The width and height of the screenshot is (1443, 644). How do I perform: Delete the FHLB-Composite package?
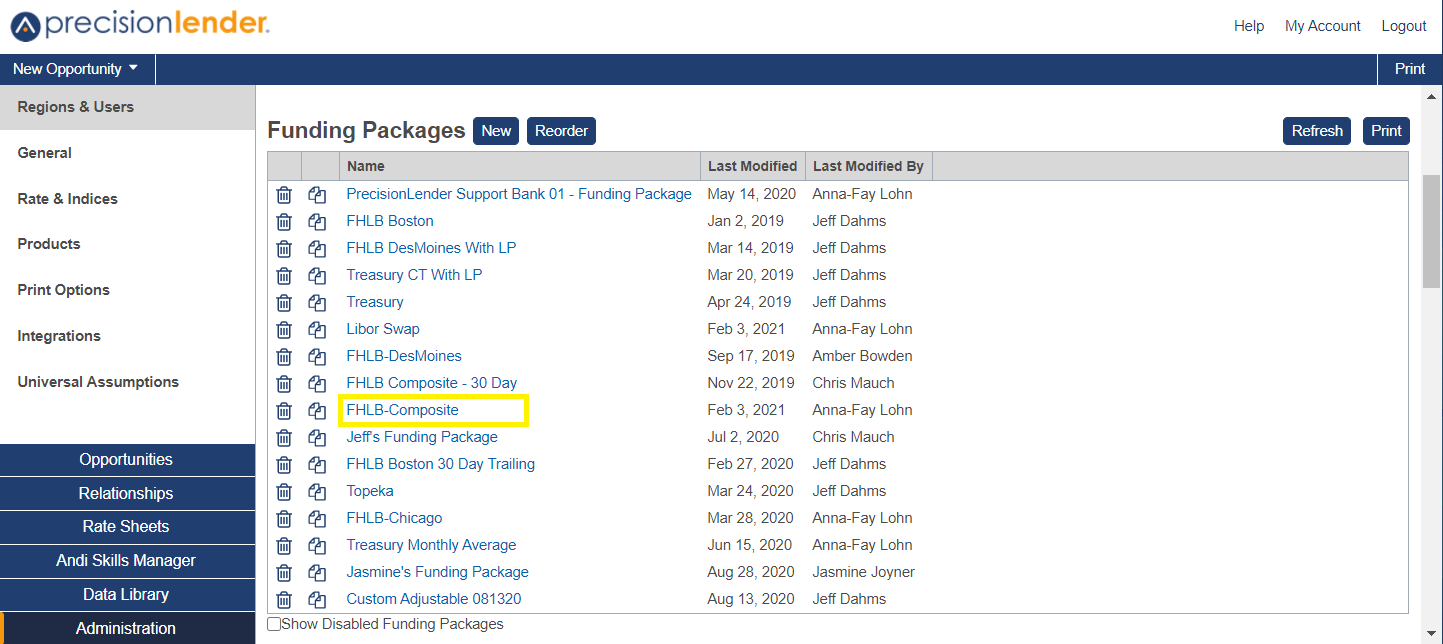[284, 410]
